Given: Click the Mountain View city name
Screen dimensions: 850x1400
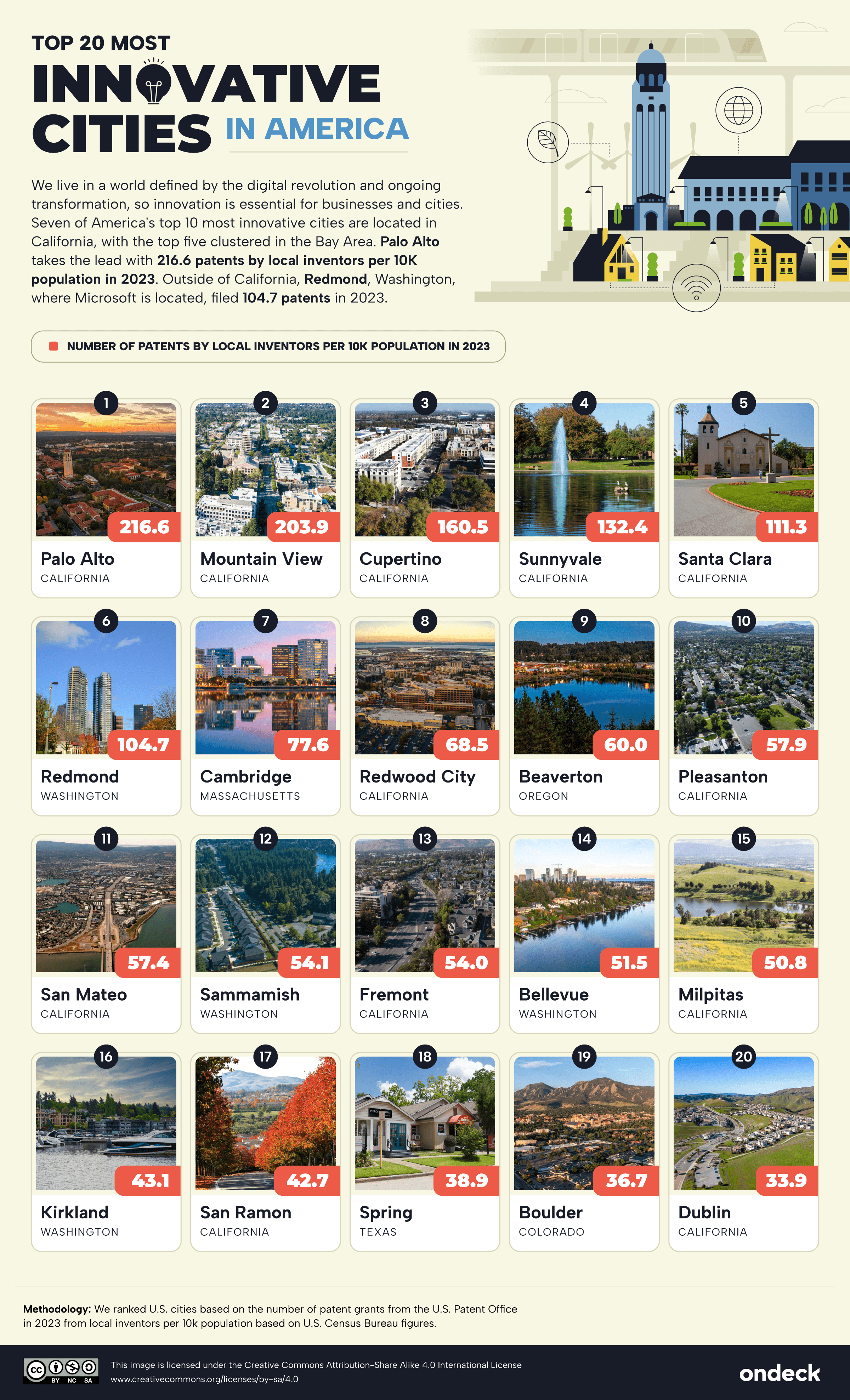Looking at the screenshot, I should 261,558.
